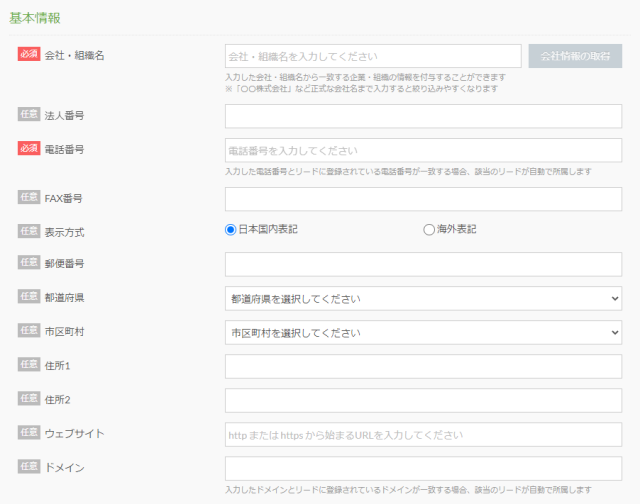Image resolution: width=640 pixels, height=504 pixels.
Task: Open the 都道府県 dropdown
Action: pyautogui.click(x=423, y=298)
